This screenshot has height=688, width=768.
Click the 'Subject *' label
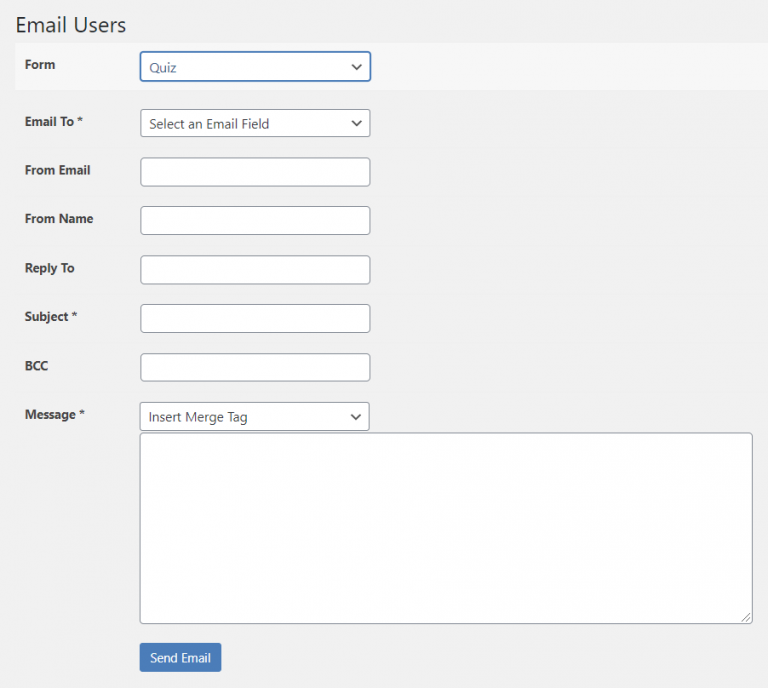[51, 316]
